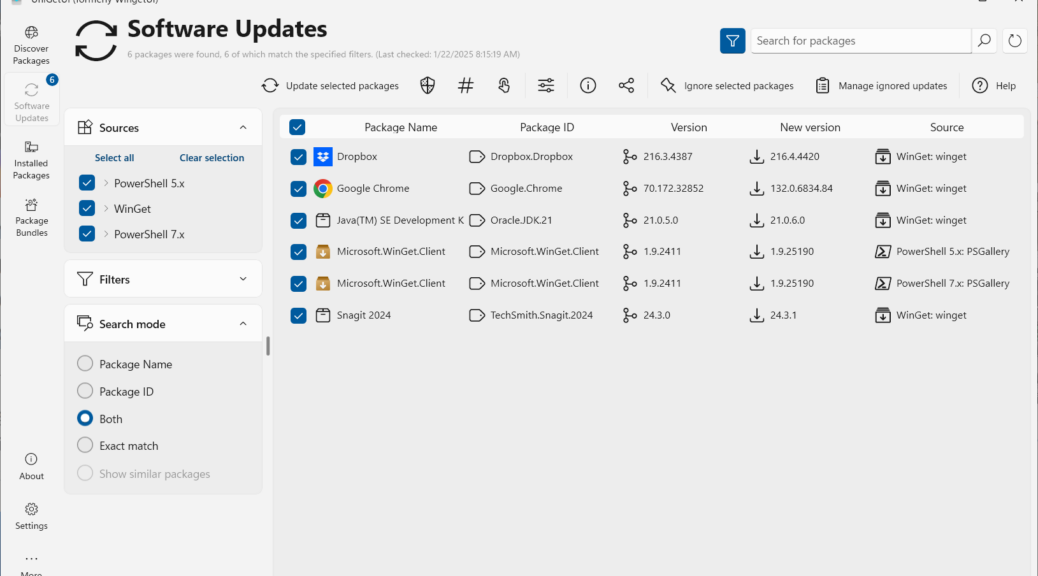Collapse the Search mode panel chevron
The image size is (1038, 576).
point(243,324)
